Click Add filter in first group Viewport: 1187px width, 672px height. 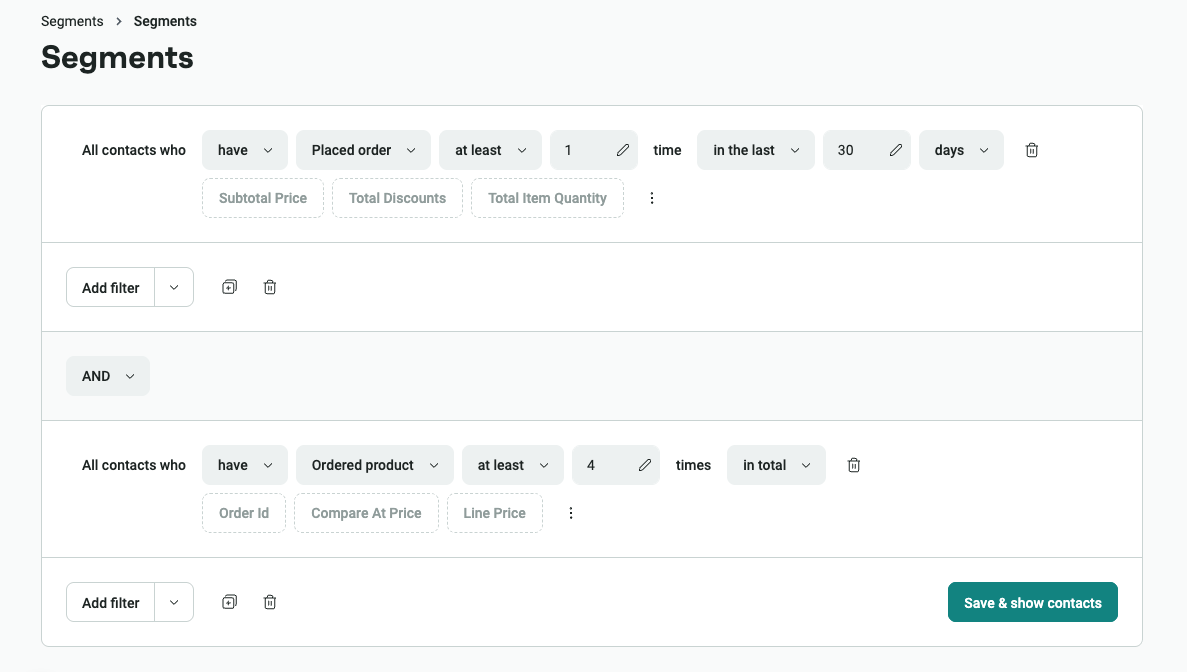[111, 288]
